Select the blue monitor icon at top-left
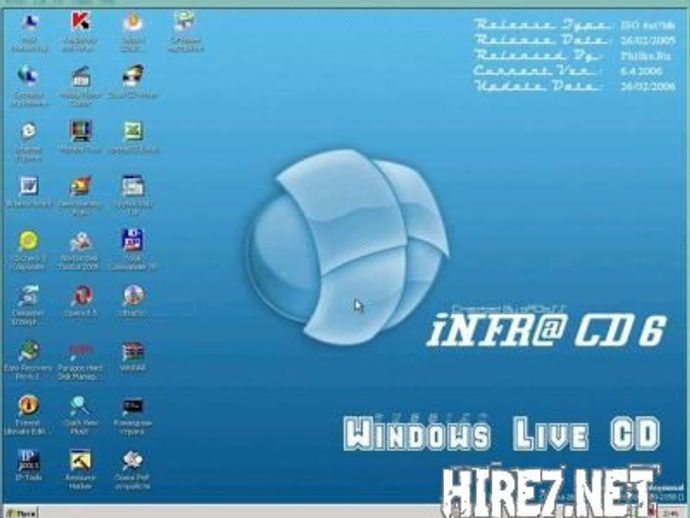Viewport: 690px width, 518px height. coord(29,22)
